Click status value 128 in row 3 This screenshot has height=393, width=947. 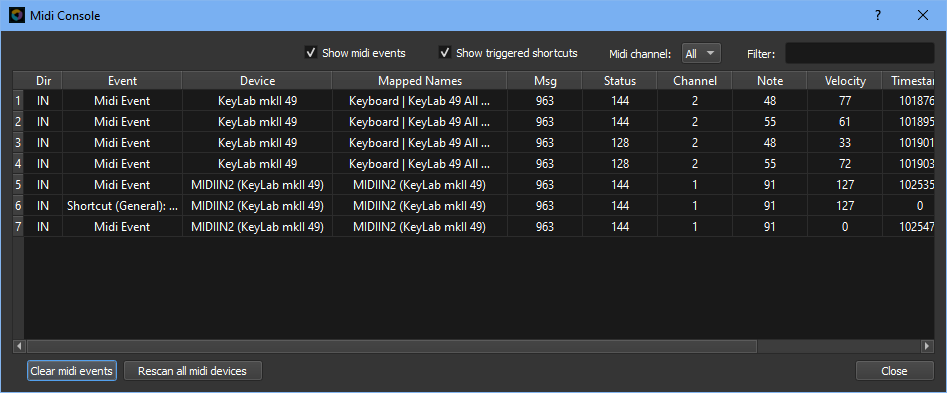[620, 142]
